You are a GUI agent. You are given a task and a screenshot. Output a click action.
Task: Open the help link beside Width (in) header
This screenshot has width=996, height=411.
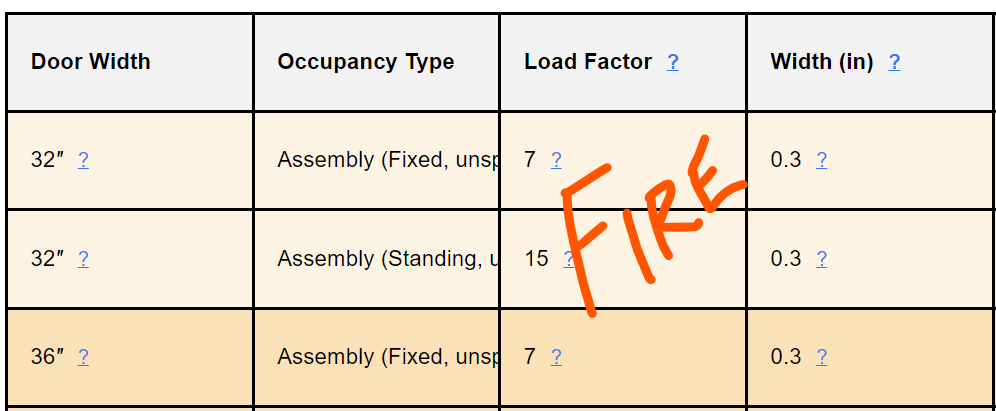coord(894,62)
